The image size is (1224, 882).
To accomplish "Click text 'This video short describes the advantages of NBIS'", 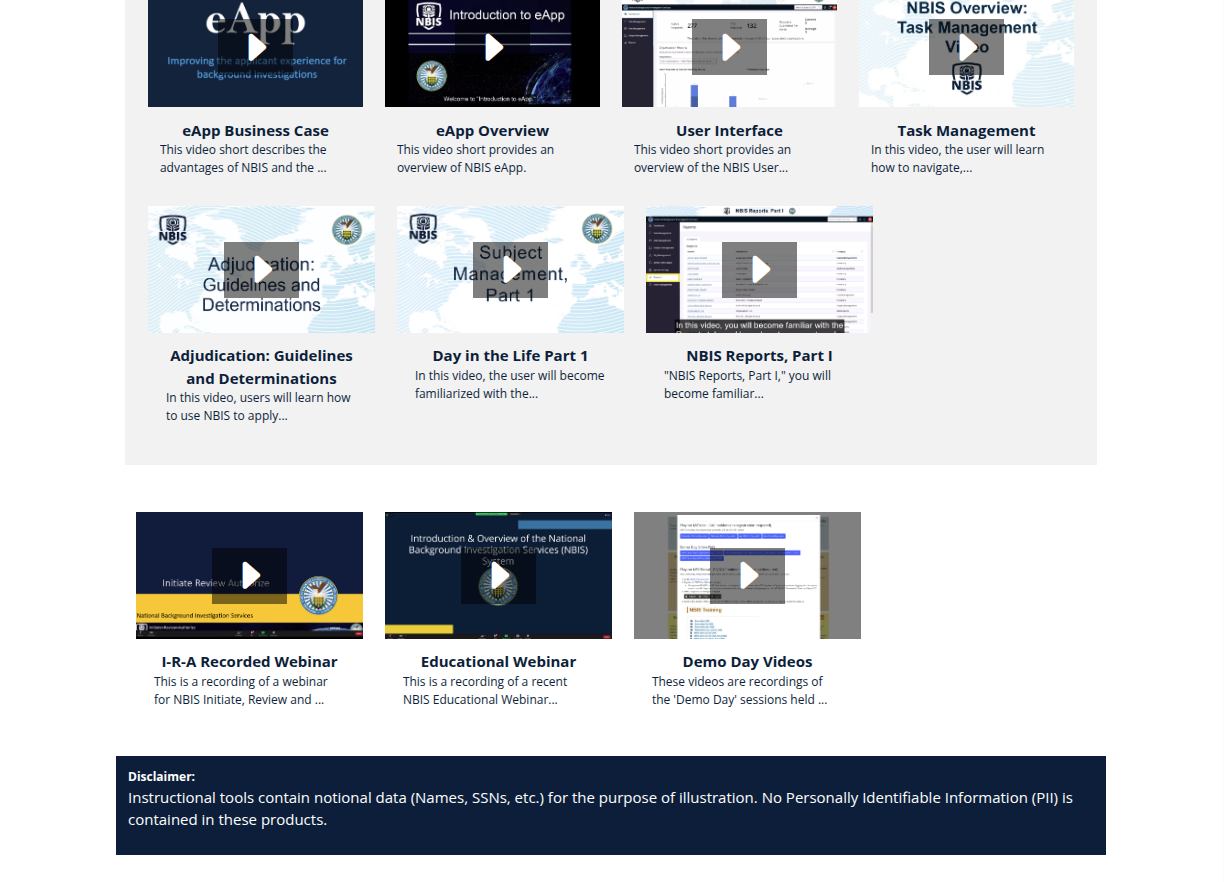I will [x=243, y=159].
